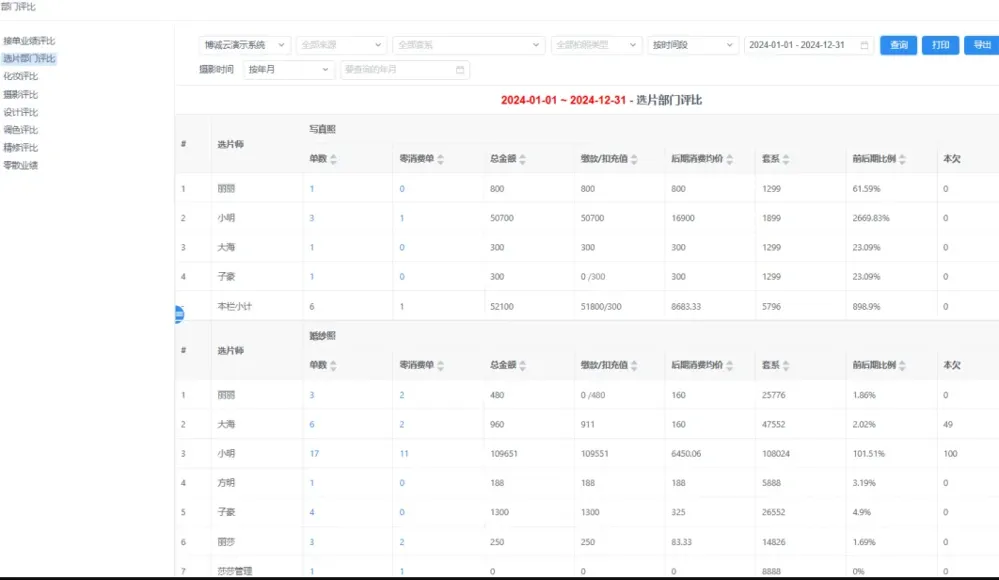Select 化妆评比 in the left menu
999x580 pixels.
click(21, 76)
